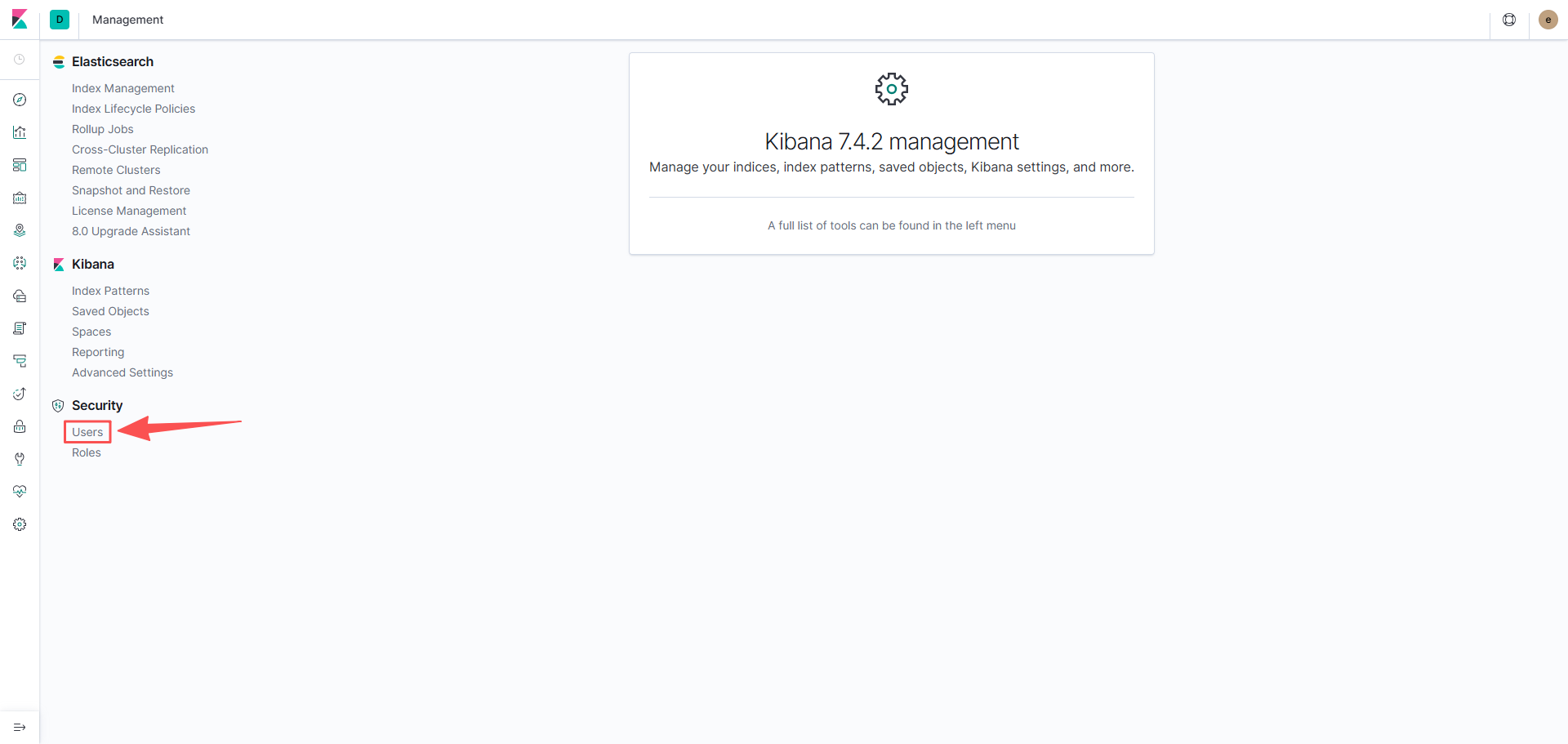Screen dimensions: 1568x744
Task: Expand the collapsed side navigation
Action: click(x=20, y=727)
